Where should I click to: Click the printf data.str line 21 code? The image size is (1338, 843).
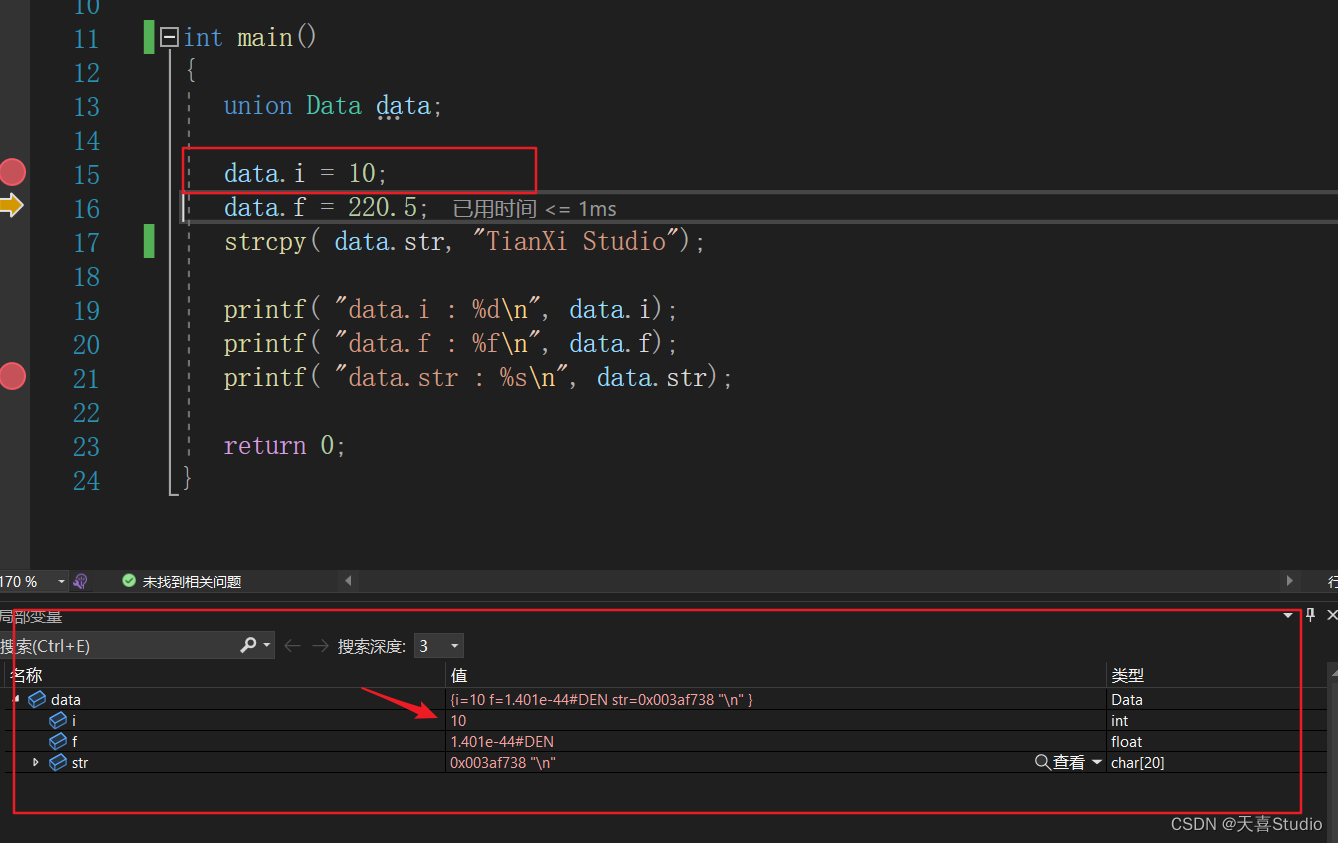click(x=478, y=377)
